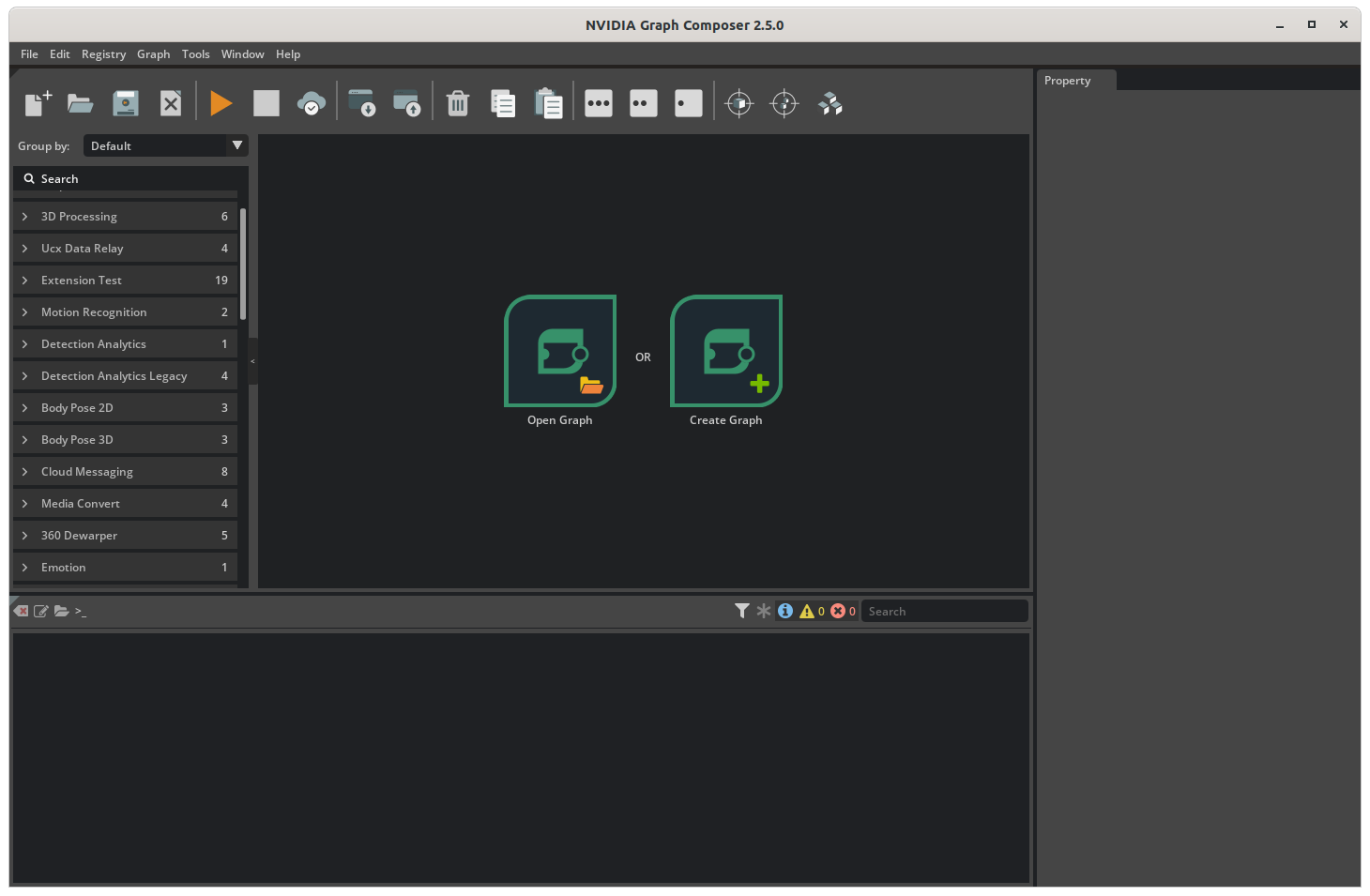Click the folder icon in console toolbar

tap(61, 611)
